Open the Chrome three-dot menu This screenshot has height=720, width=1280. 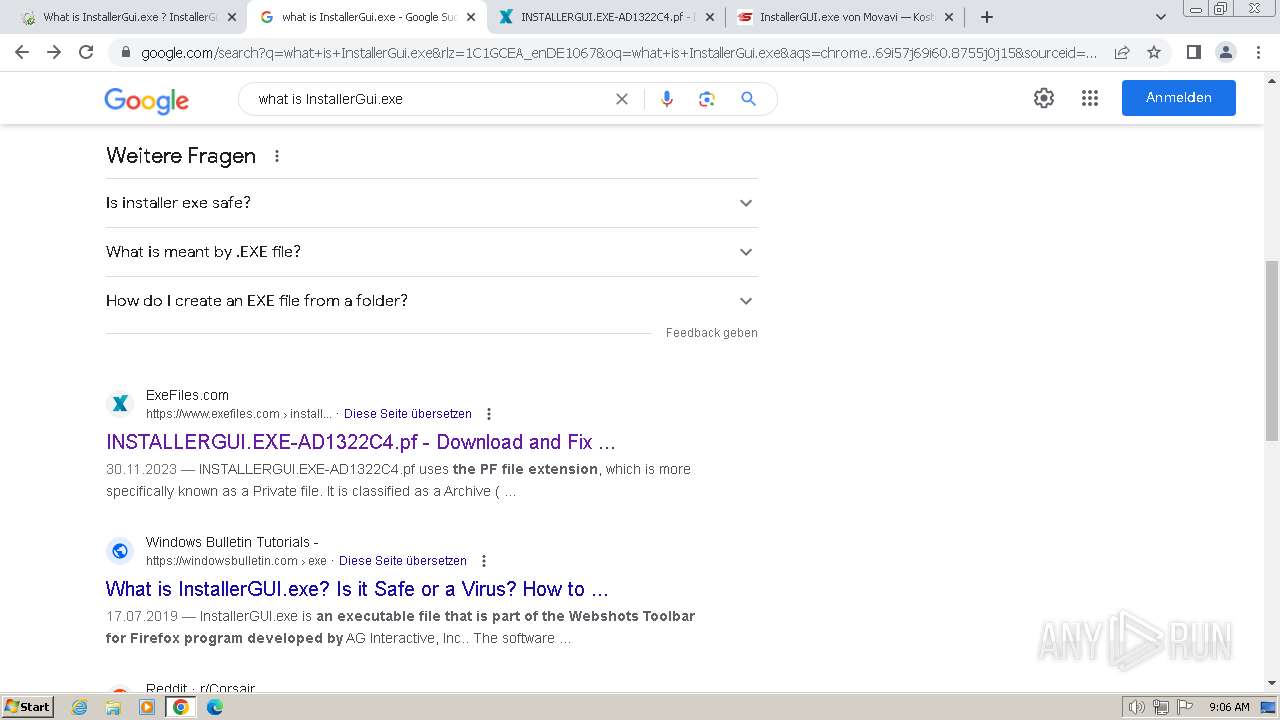click(x=1258, y=52)
